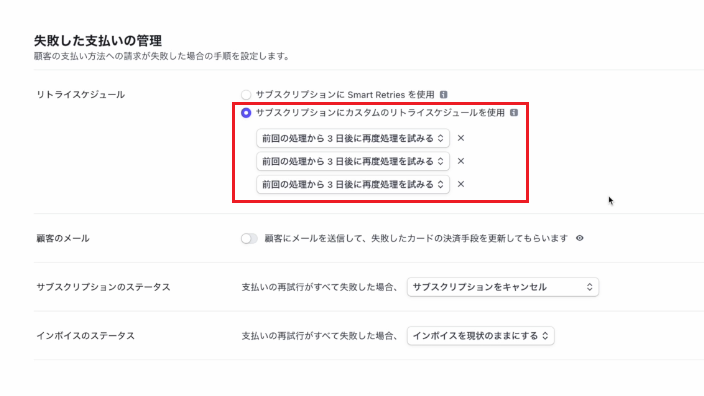Open info icon beside custom retry schedule option

[514, 112]
